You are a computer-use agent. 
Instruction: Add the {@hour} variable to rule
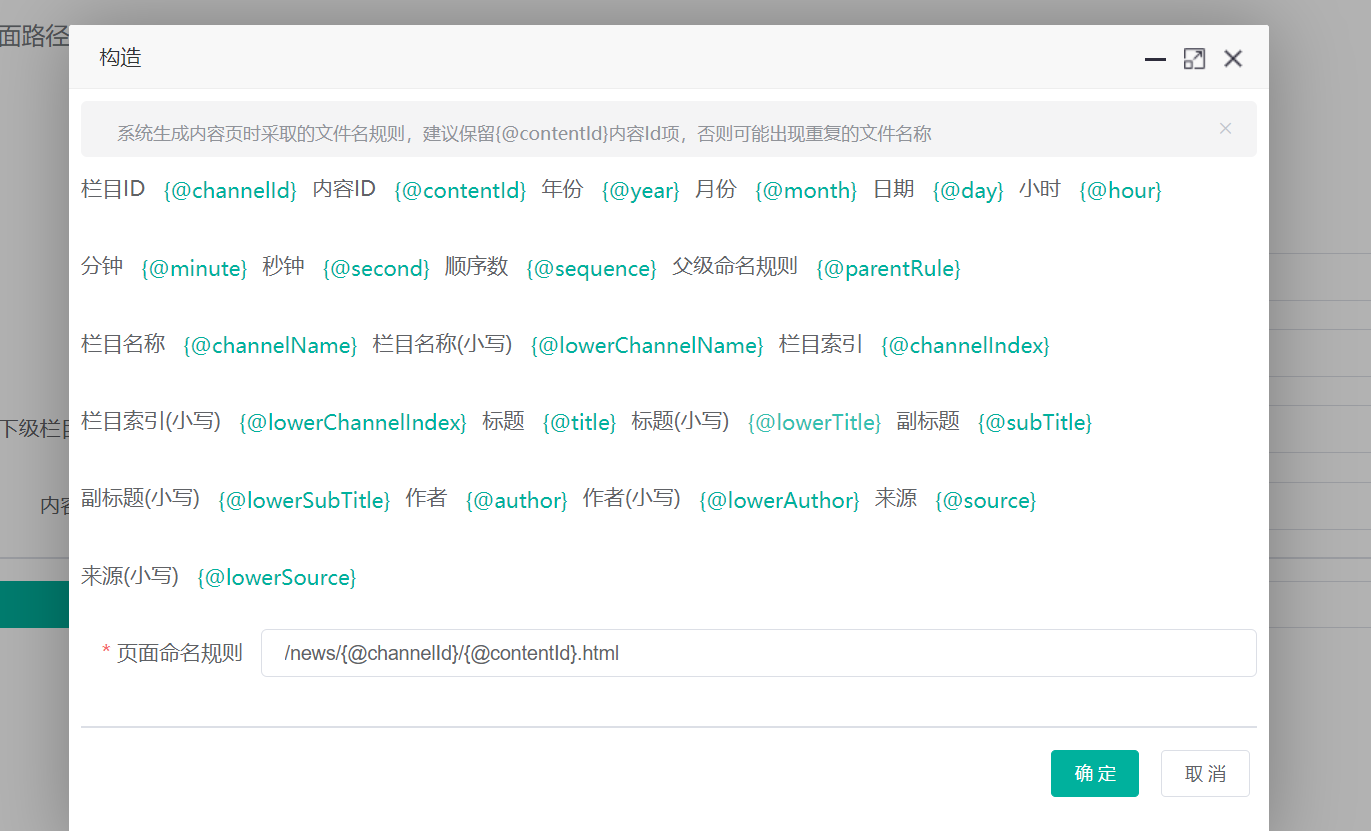click(1120, 191)
